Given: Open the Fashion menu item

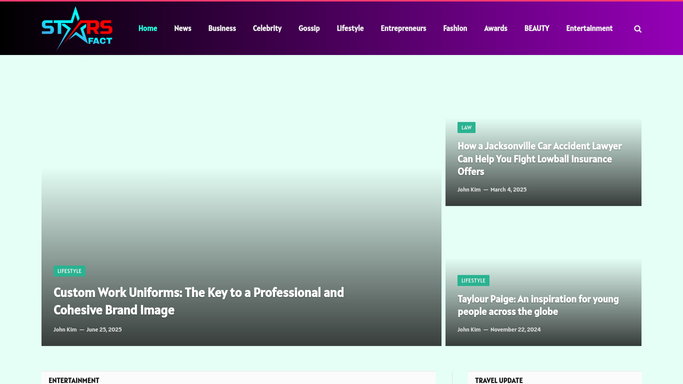Looking at the screenshot, I should (x=455, y=28).
